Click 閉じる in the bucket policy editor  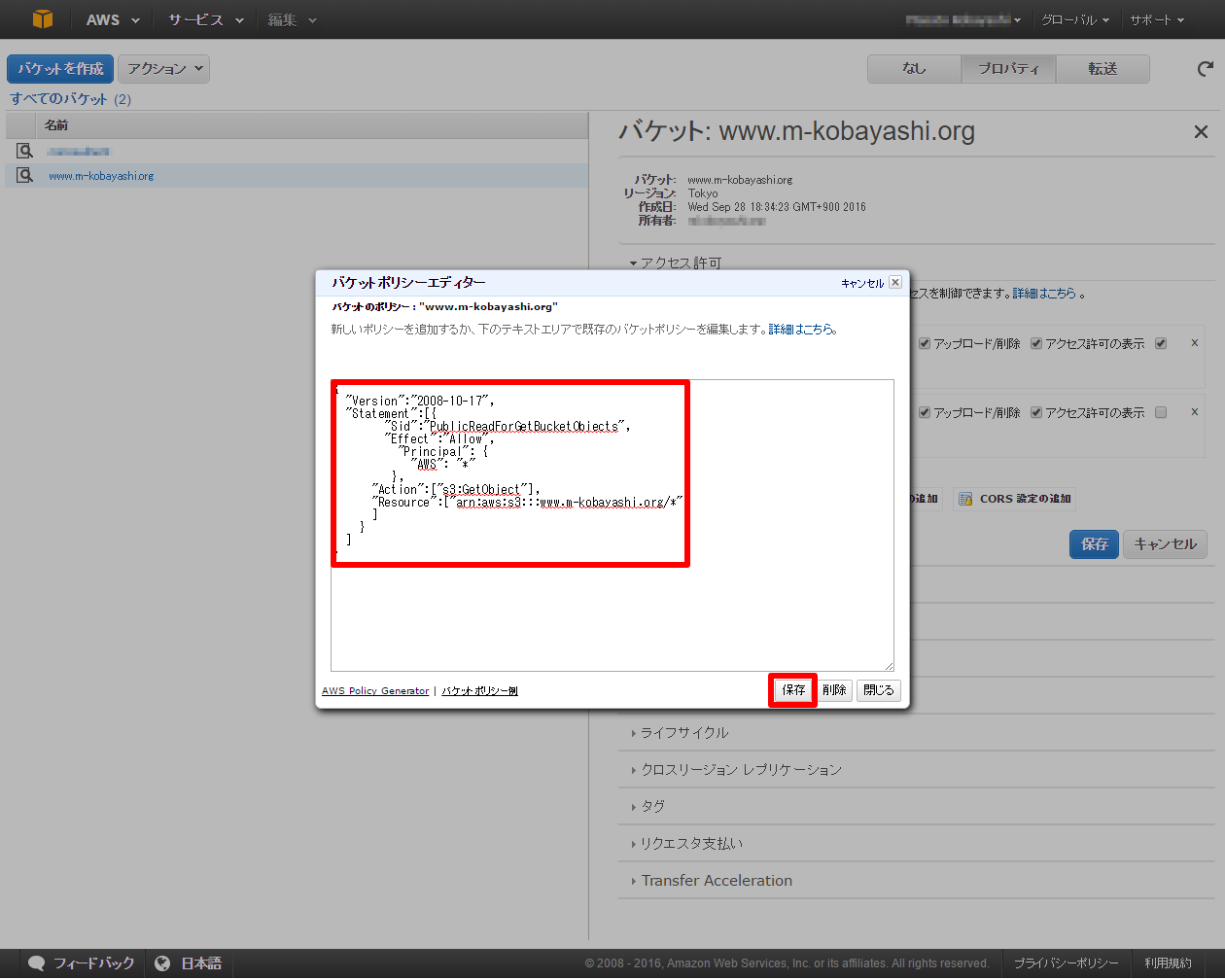click(x=879, y=689)
